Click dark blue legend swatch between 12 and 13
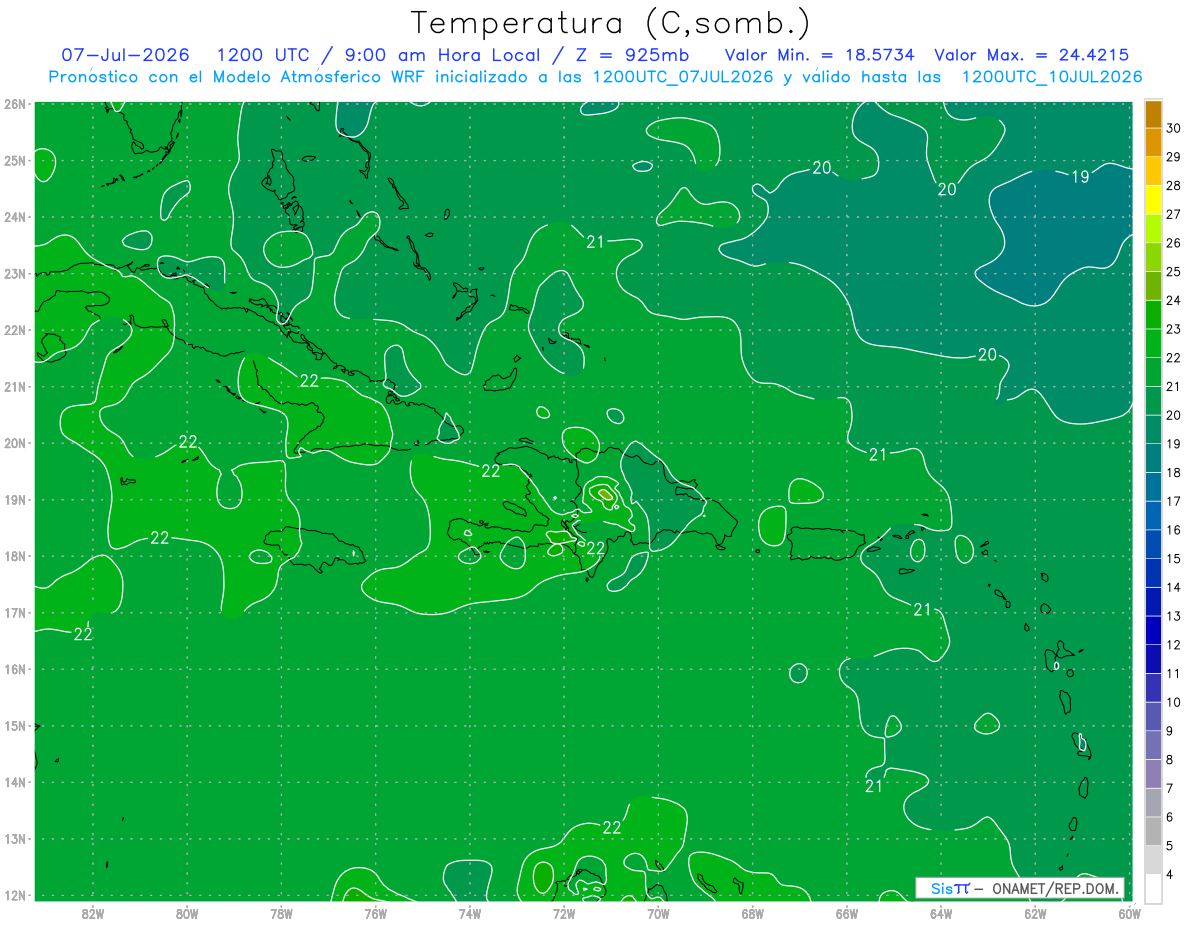This screenshot has height=927, width=1200. [x=1153, y=630]
